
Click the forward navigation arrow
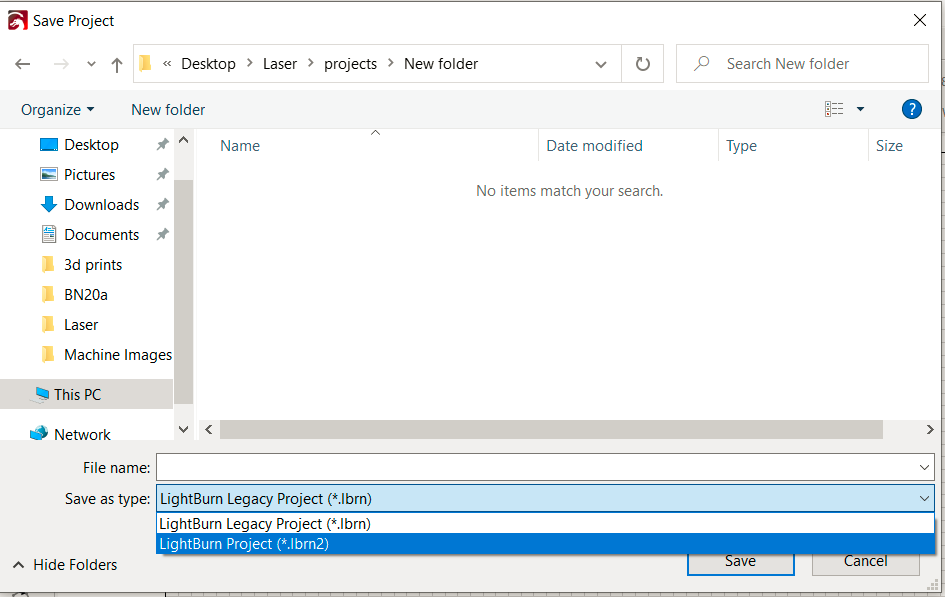[61, 64]
